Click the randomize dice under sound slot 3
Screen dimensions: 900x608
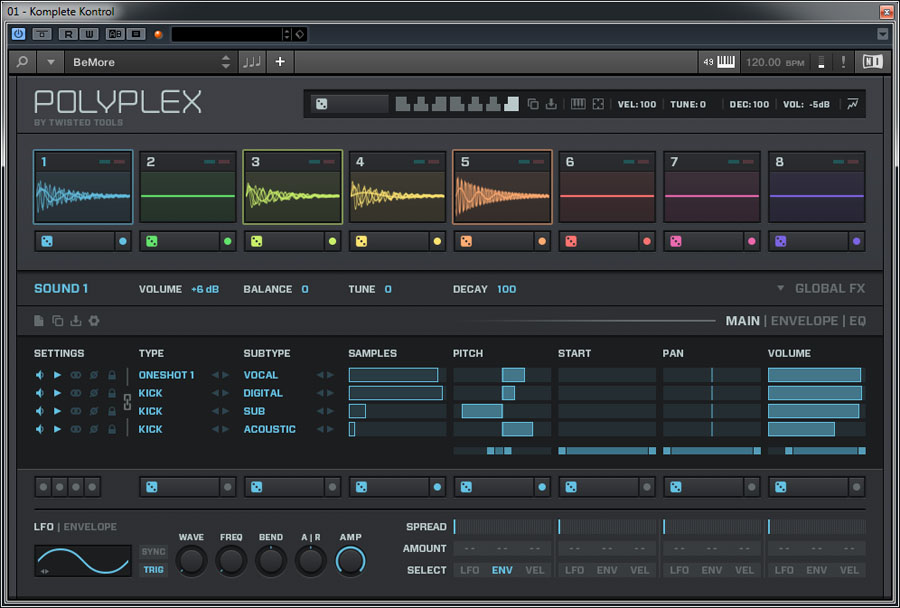(255, 241)
